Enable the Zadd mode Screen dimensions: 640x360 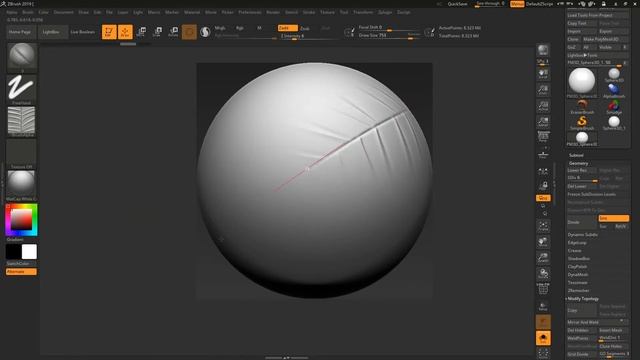[287, 28]
